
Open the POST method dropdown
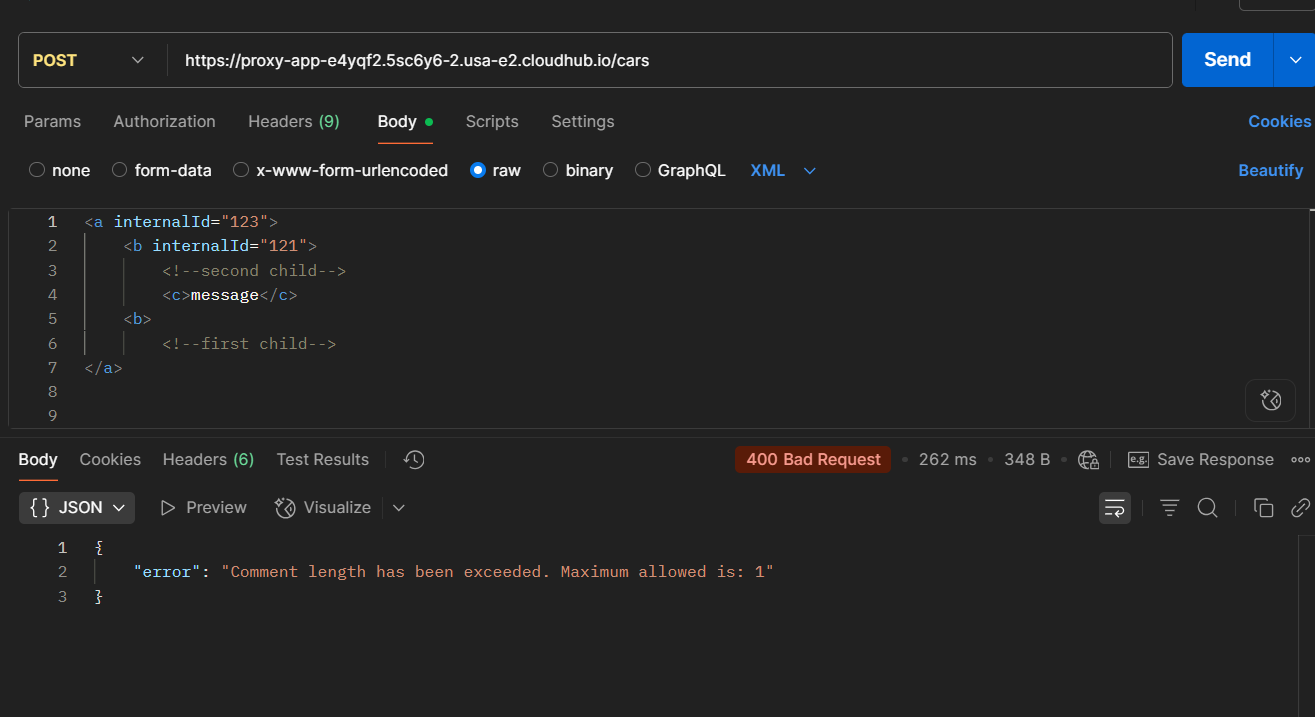click(90, 59)
